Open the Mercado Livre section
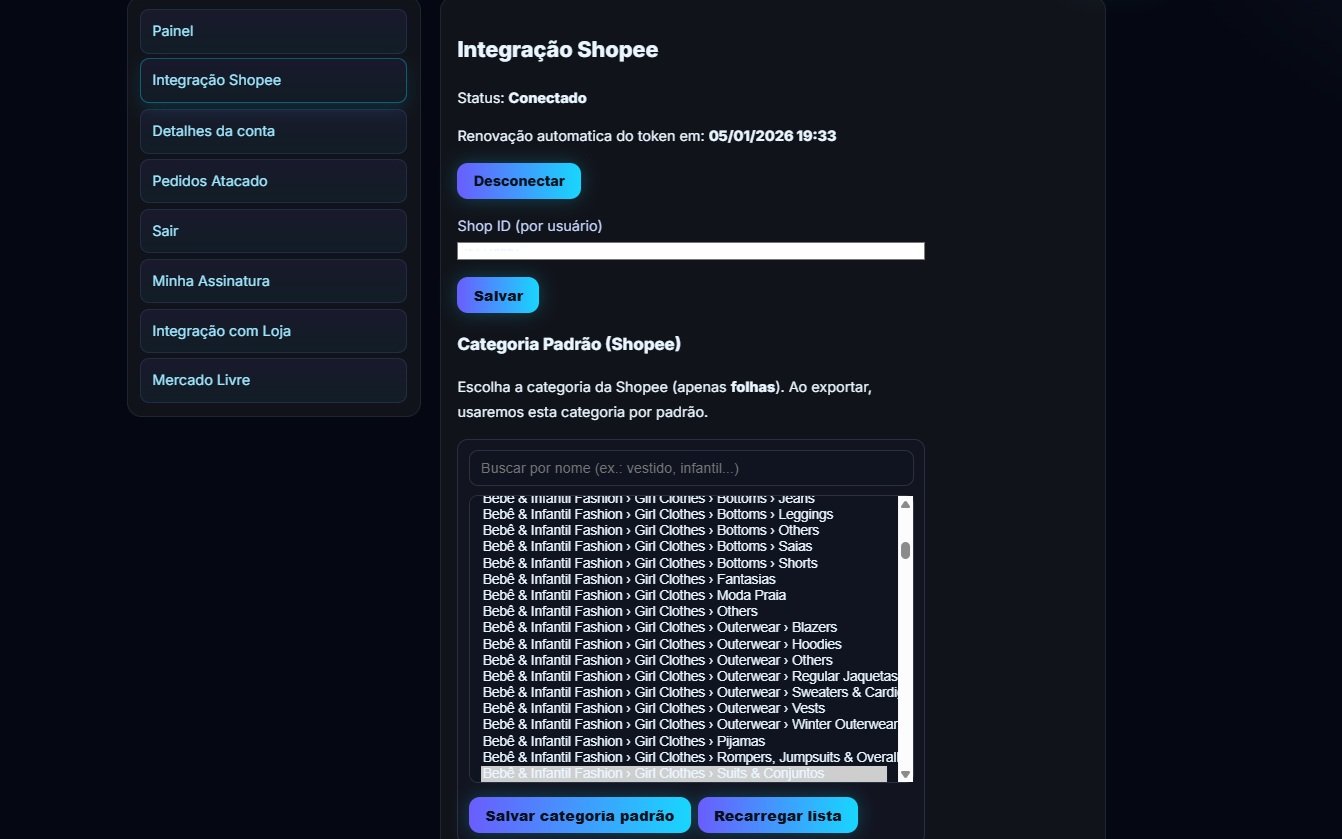The image size is (1342, 839). point(272,380)
